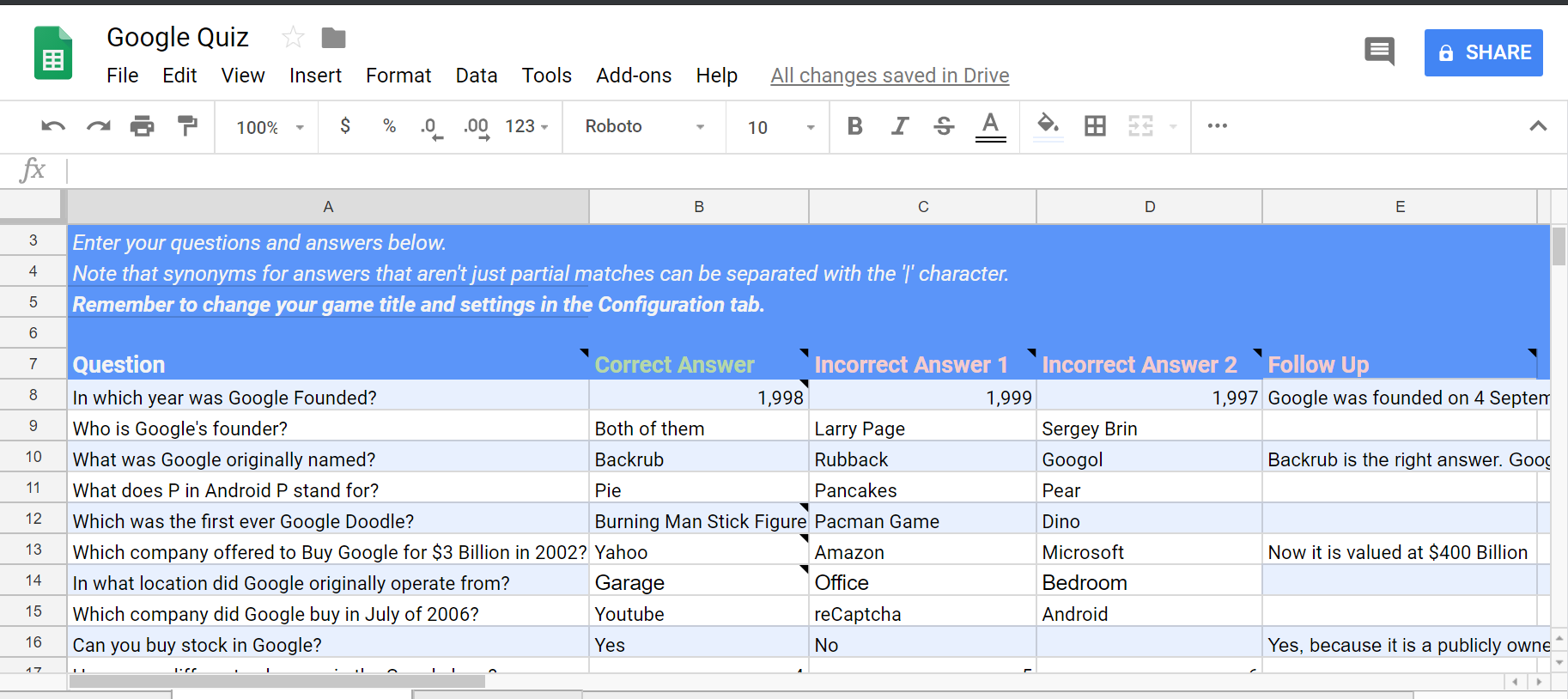Open the Data menu

477,76
